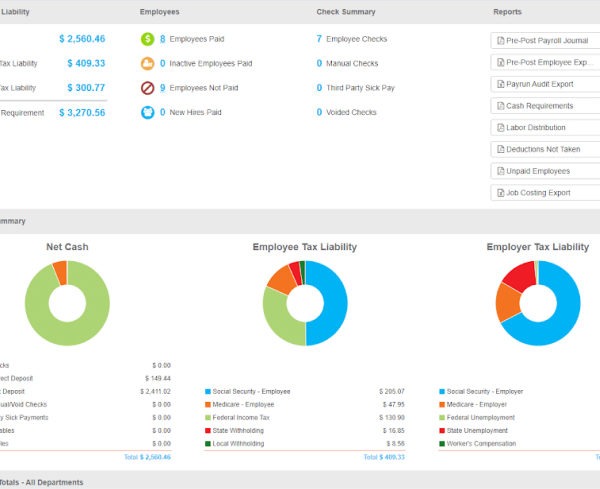Click the $ 409.33 tax liability amount
The height and width of the screenshot is (489, 600).
tap(86, 64)
